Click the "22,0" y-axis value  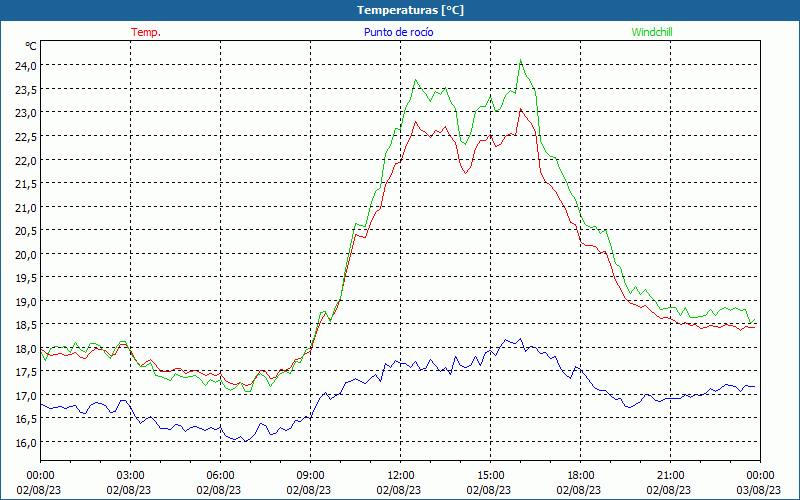click(26, 160)
